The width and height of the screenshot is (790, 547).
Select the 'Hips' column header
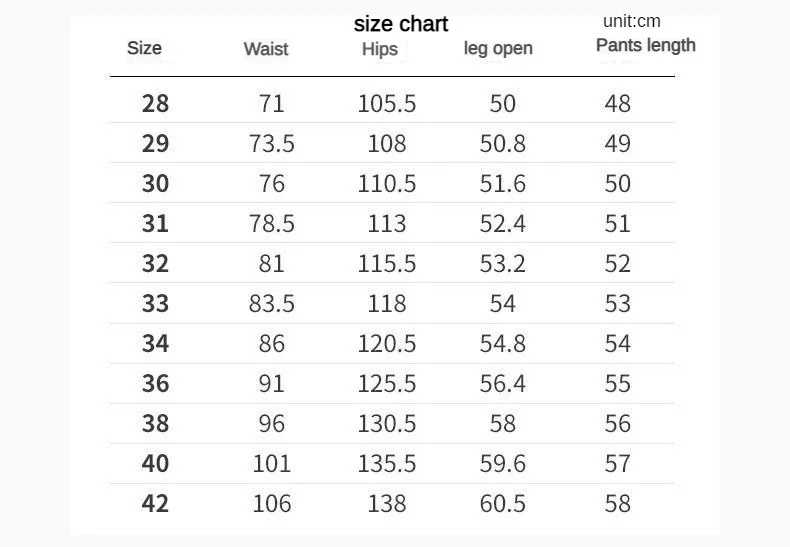(380, 49)
